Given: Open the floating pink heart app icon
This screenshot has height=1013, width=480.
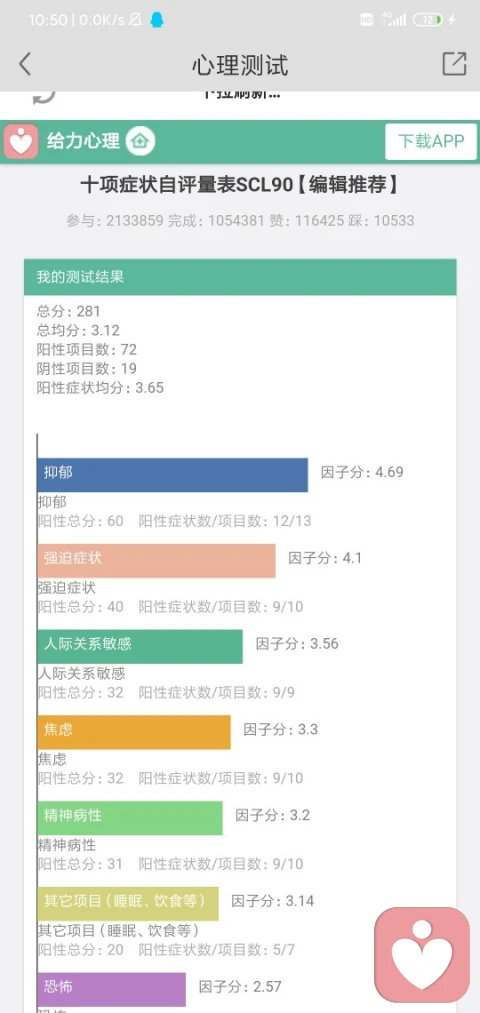Looking at the screenshot, I should click(423, 955).
